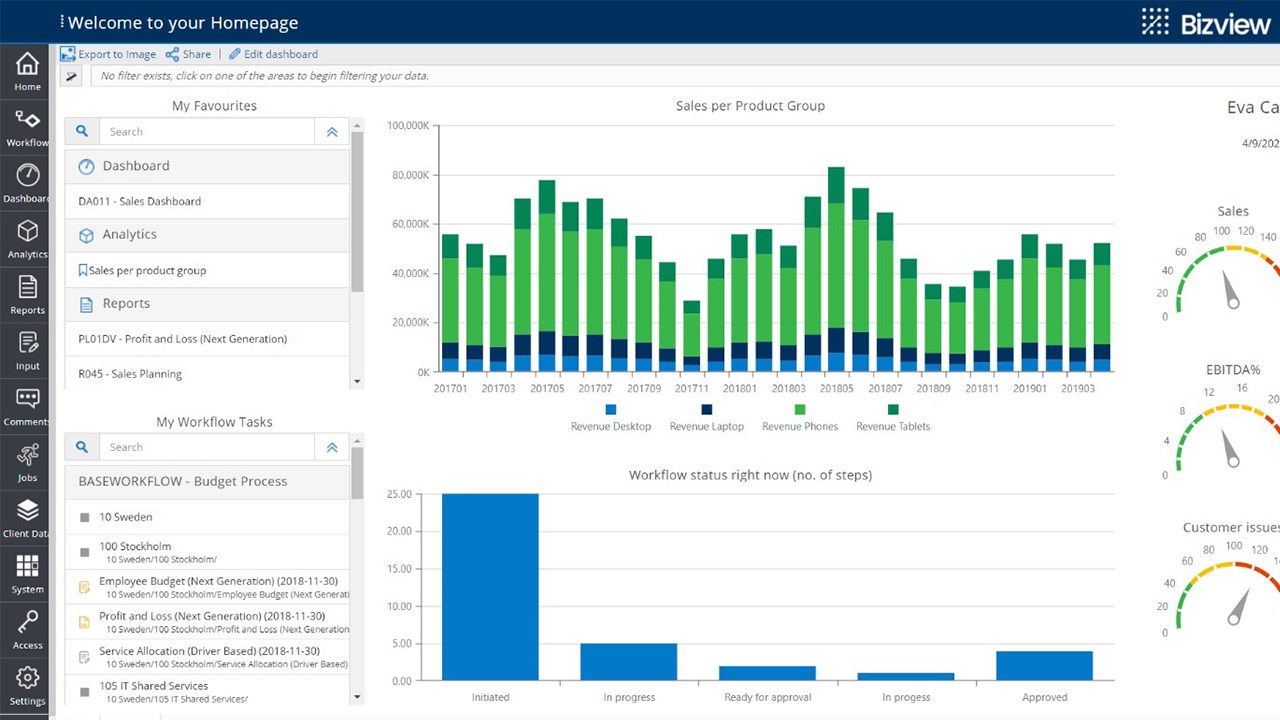Open the Reports section in sidebar
The image size is (1280, 720).
[x=27, y=295]
